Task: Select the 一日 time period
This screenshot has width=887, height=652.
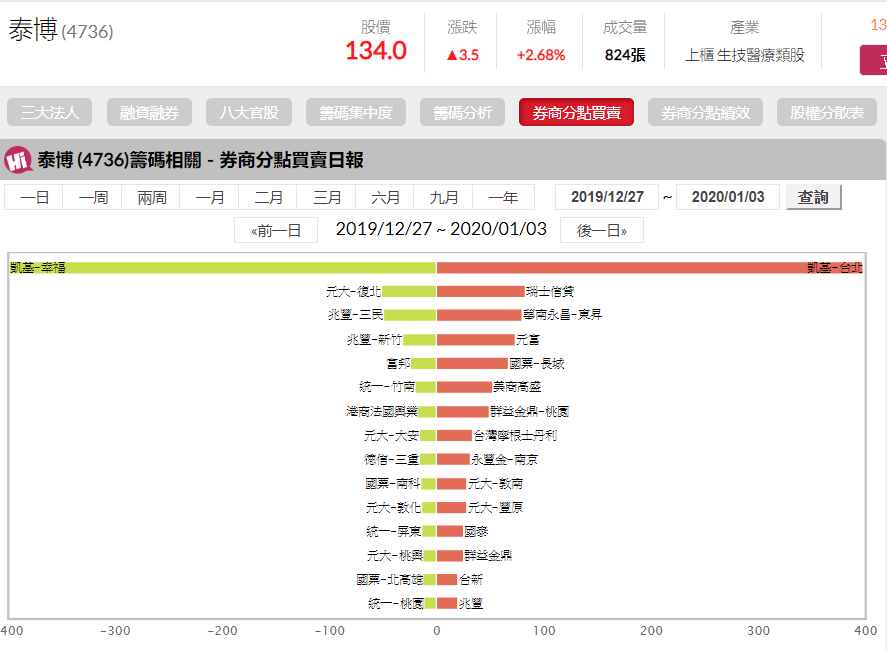Action: coord(36,196)
